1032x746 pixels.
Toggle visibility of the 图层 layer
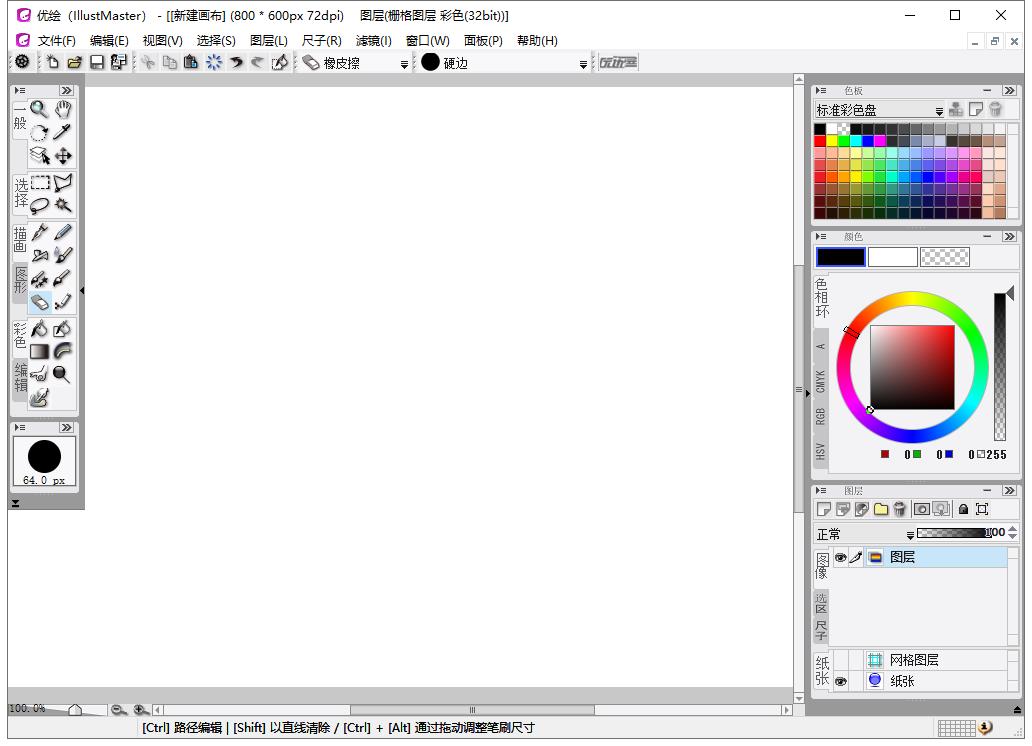pyautogui.click(x=840, y=557)
